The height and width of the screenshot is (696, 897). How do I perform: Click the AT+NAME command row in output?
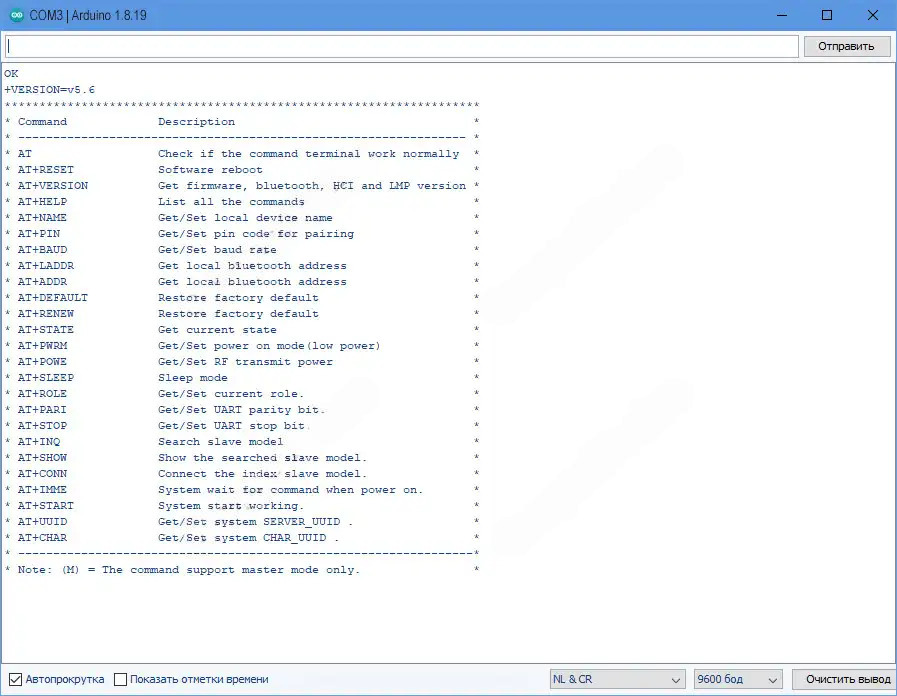(43, 218)
